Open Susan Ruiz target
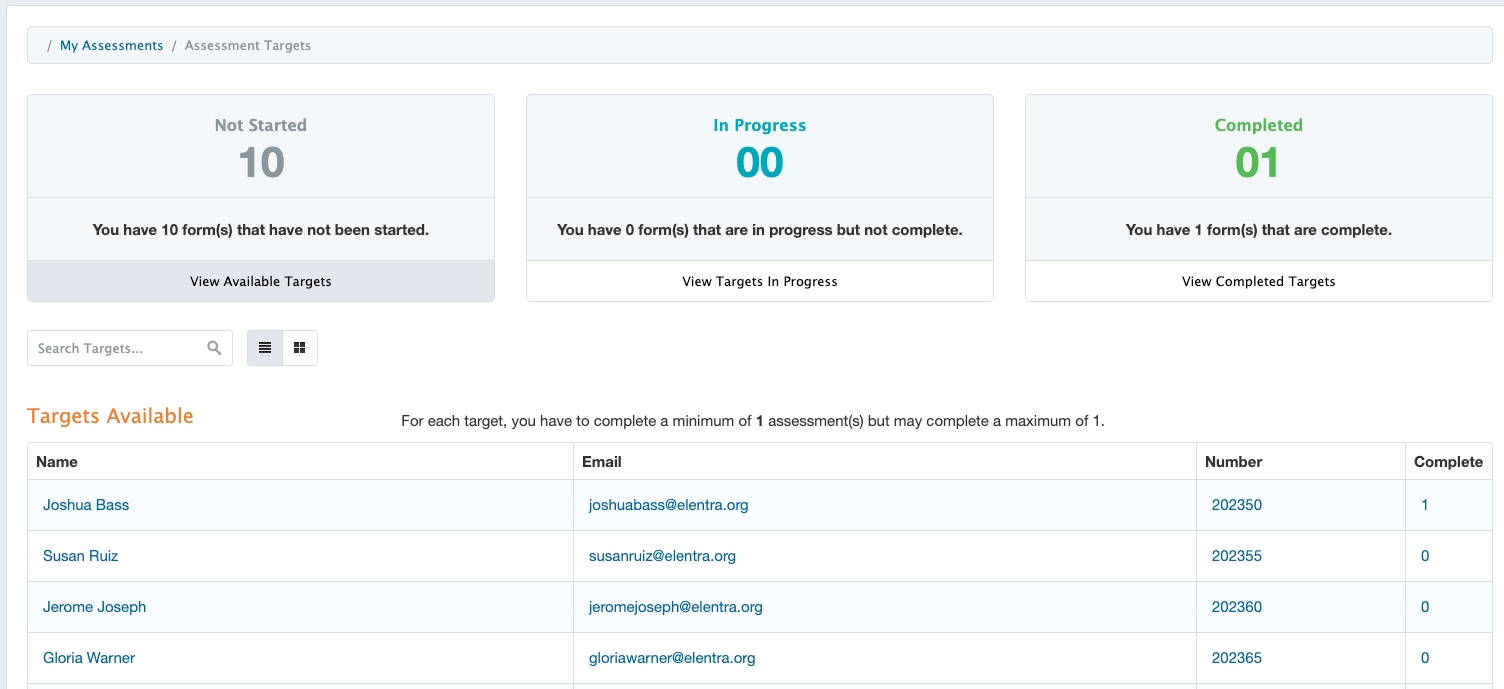1504x689 pixels. coord(80,556)
